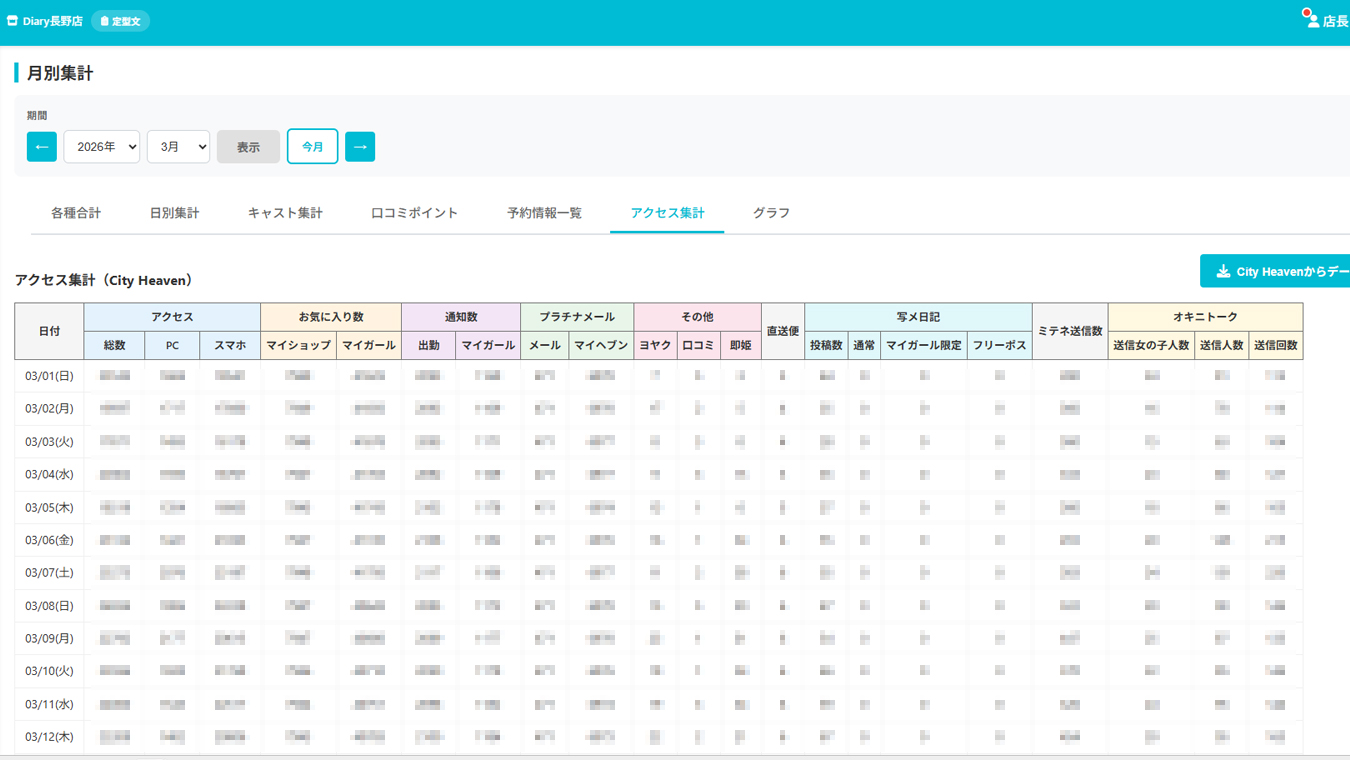View the 予約情報一覧 tab

click(x=544, y=213)
